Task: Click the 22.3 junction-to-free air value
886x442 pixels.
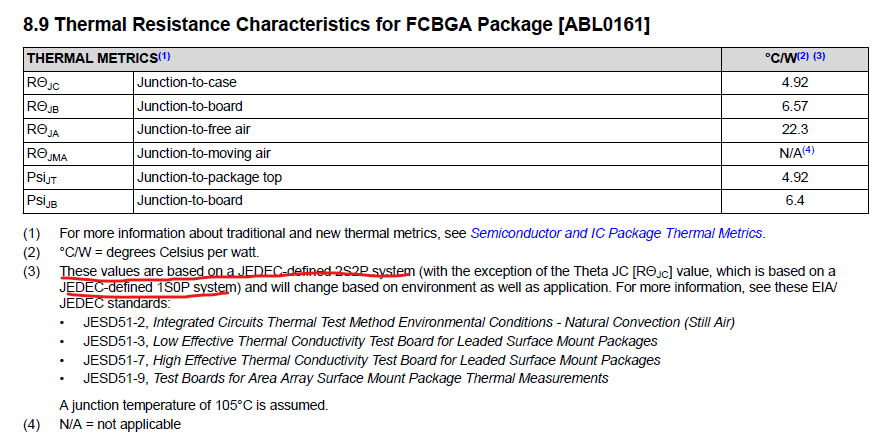Action: point(794,130)
